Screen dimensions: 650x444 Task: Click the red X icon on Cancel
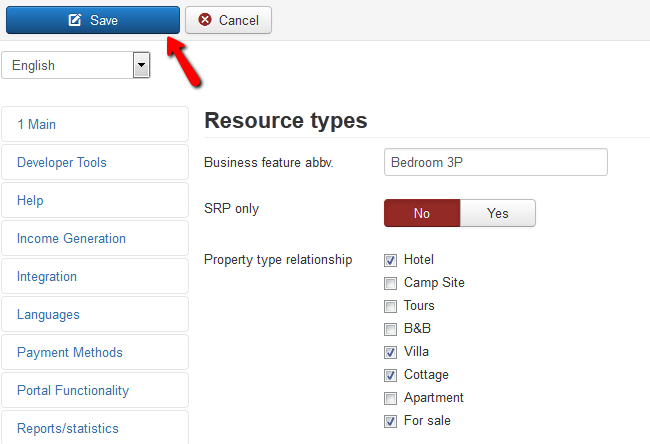(205, 19)
